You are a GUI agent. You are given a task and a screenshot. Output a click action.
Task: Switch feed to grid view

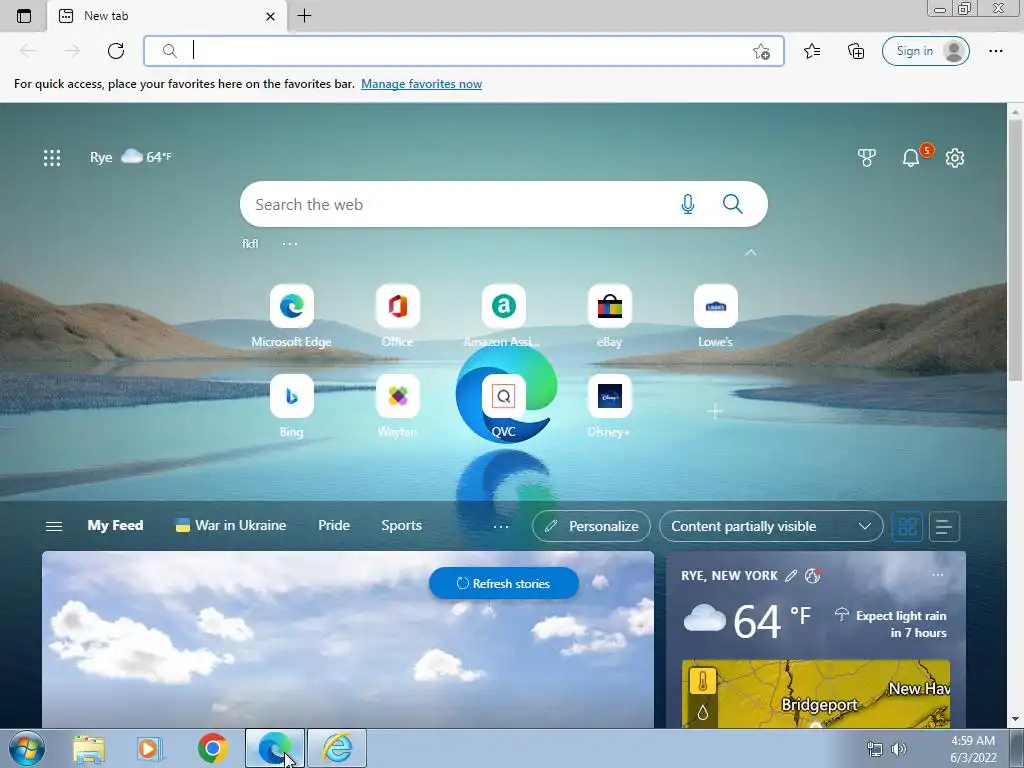[907, 526]
